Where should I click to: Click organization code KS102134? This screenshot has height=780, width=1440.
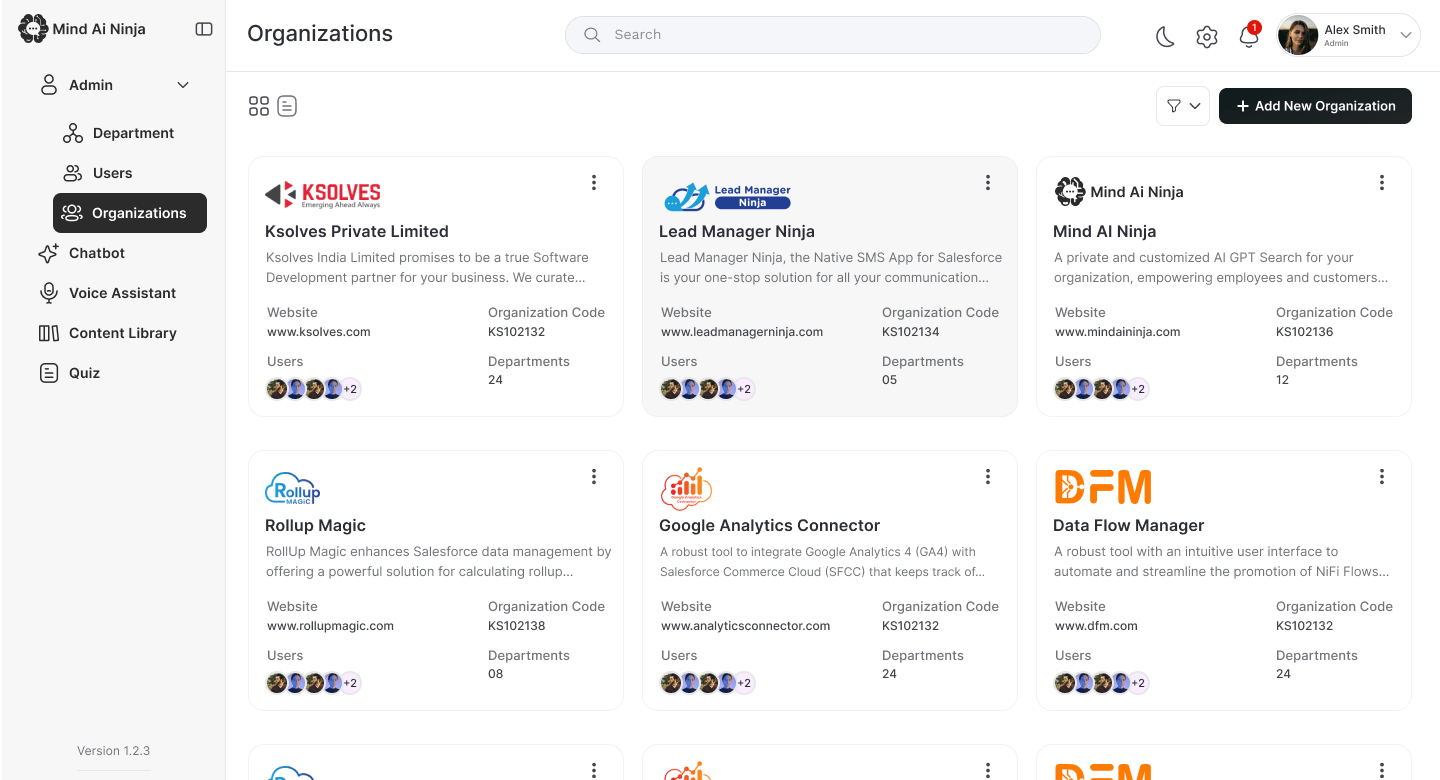tap(911, 332)
